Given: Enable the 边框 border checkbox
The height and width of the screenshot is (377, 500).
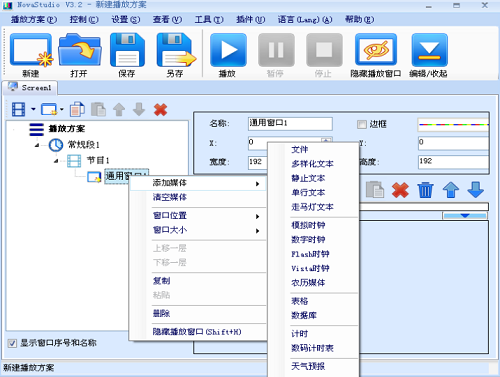Looking at the screenshot, I should 362,124.
